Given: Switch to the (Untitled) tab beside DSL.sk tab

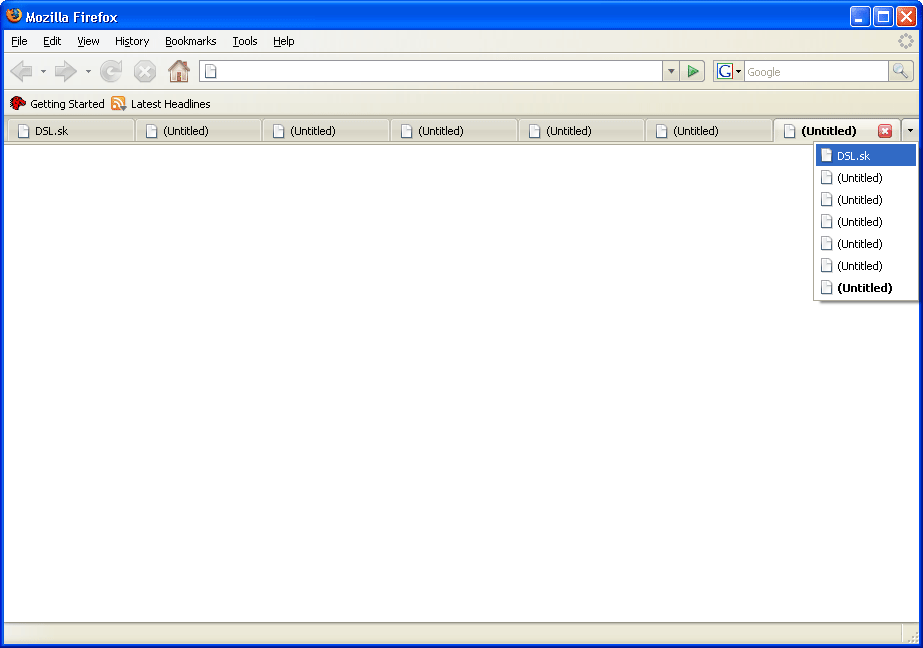Looking at the screenshot, I should (x=198, y=131).
